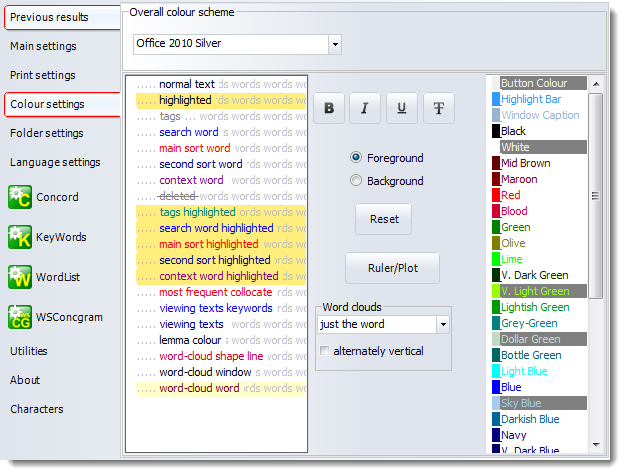Toggle italic formatting button
This screenshot has height=475, width=625.
pos(365,108)
